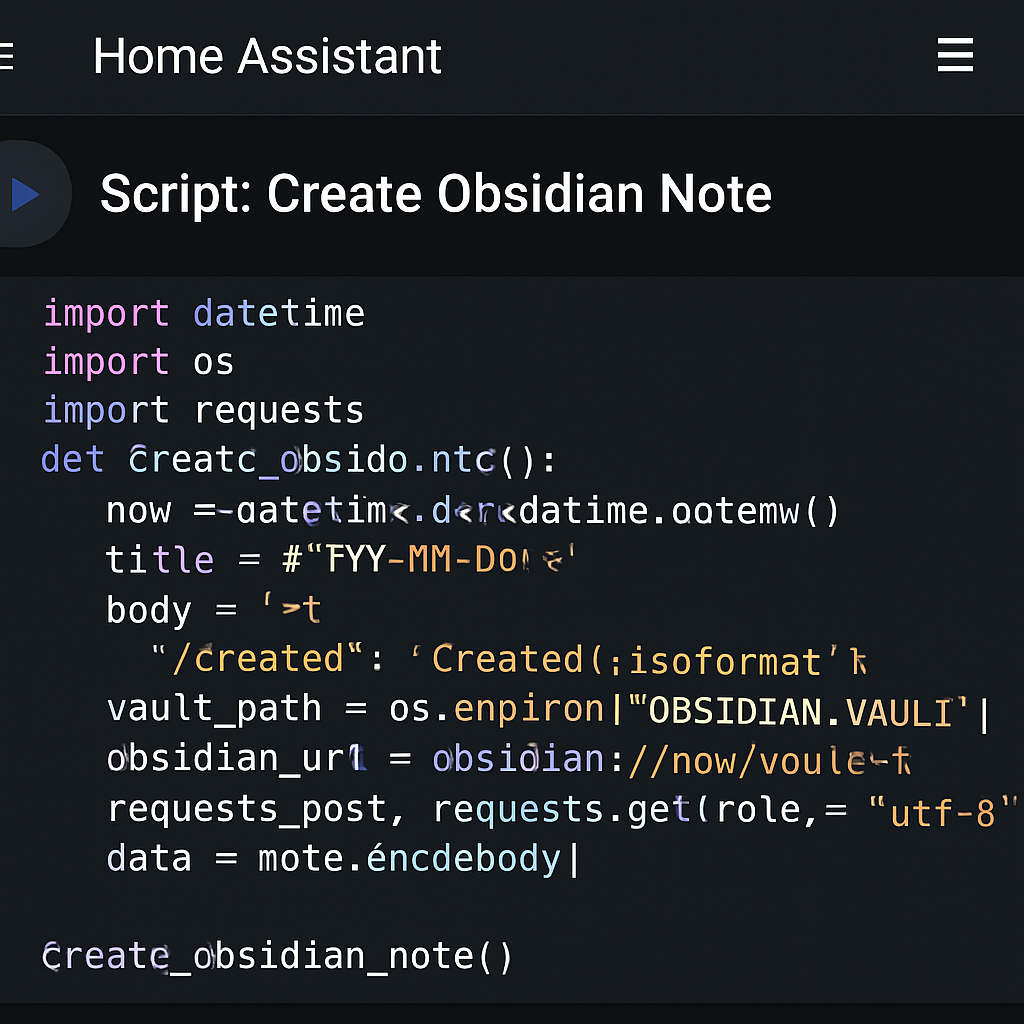Click the Home Assistant header title
This screenshot has height=1024, width=1024.
267,56
